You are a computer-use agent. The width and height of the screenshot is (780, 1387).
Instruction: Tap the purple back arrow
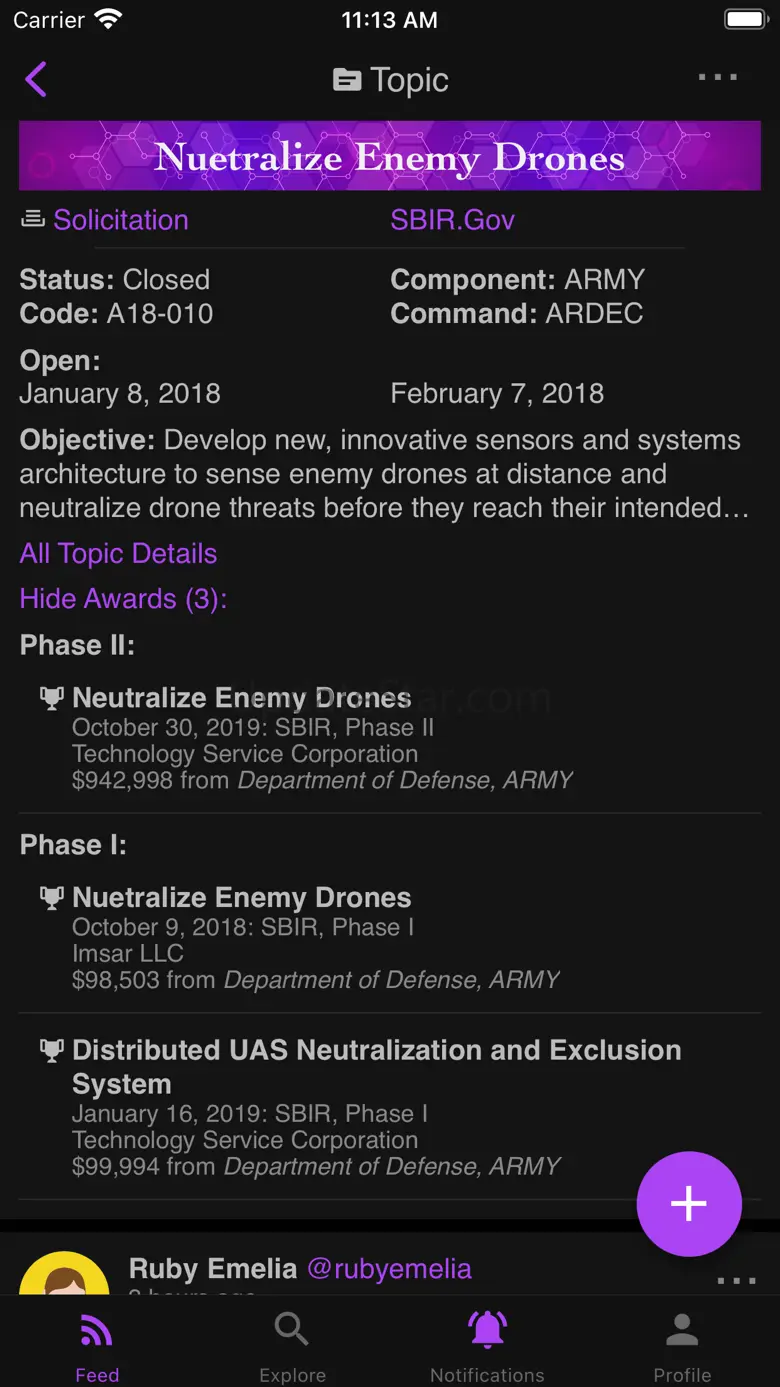coord(36,79)
